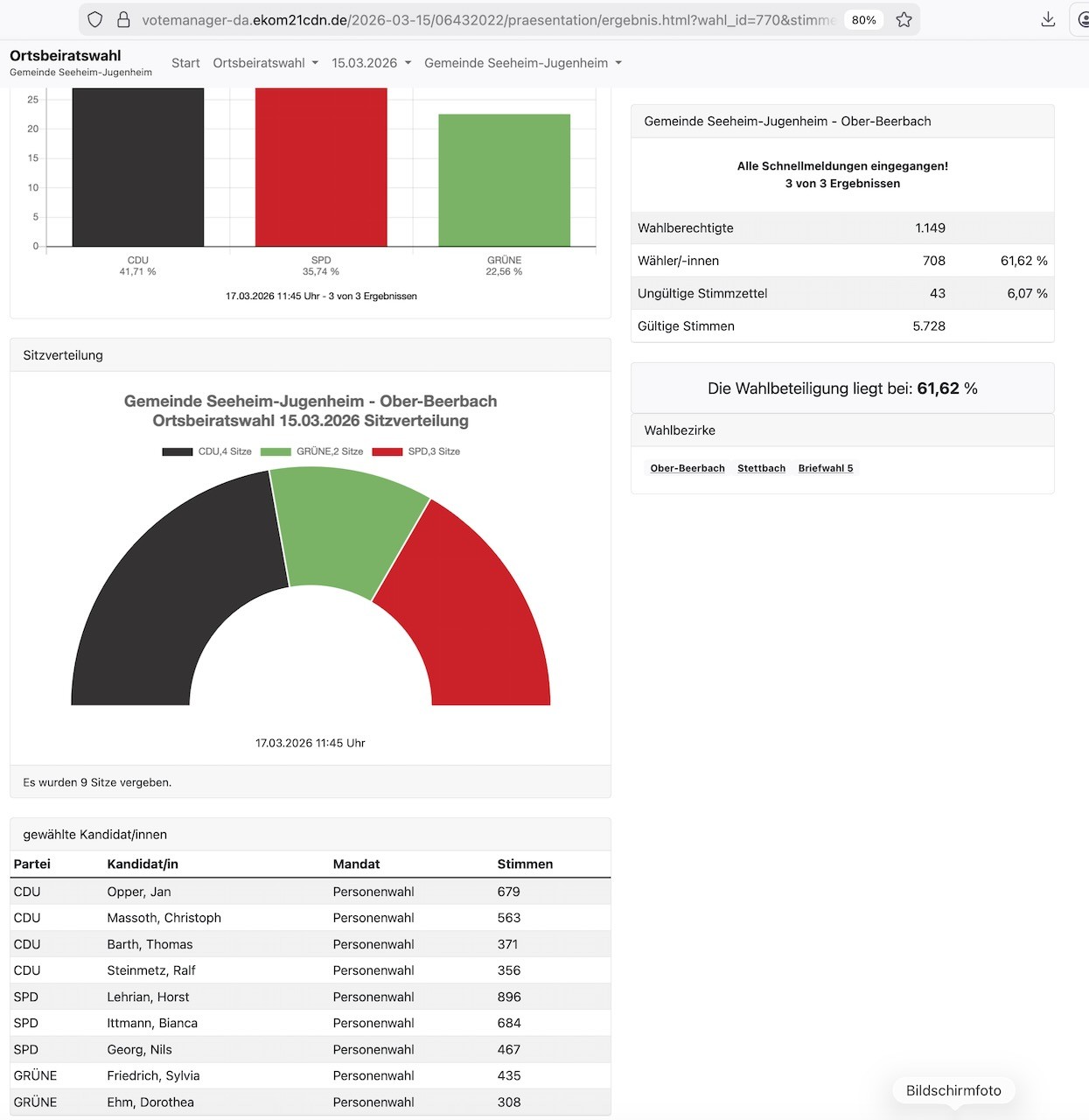Open the 15.03.2026 date dropdown
Viewport: 1089px width, 1120px height.
click(x=371, y=63)
